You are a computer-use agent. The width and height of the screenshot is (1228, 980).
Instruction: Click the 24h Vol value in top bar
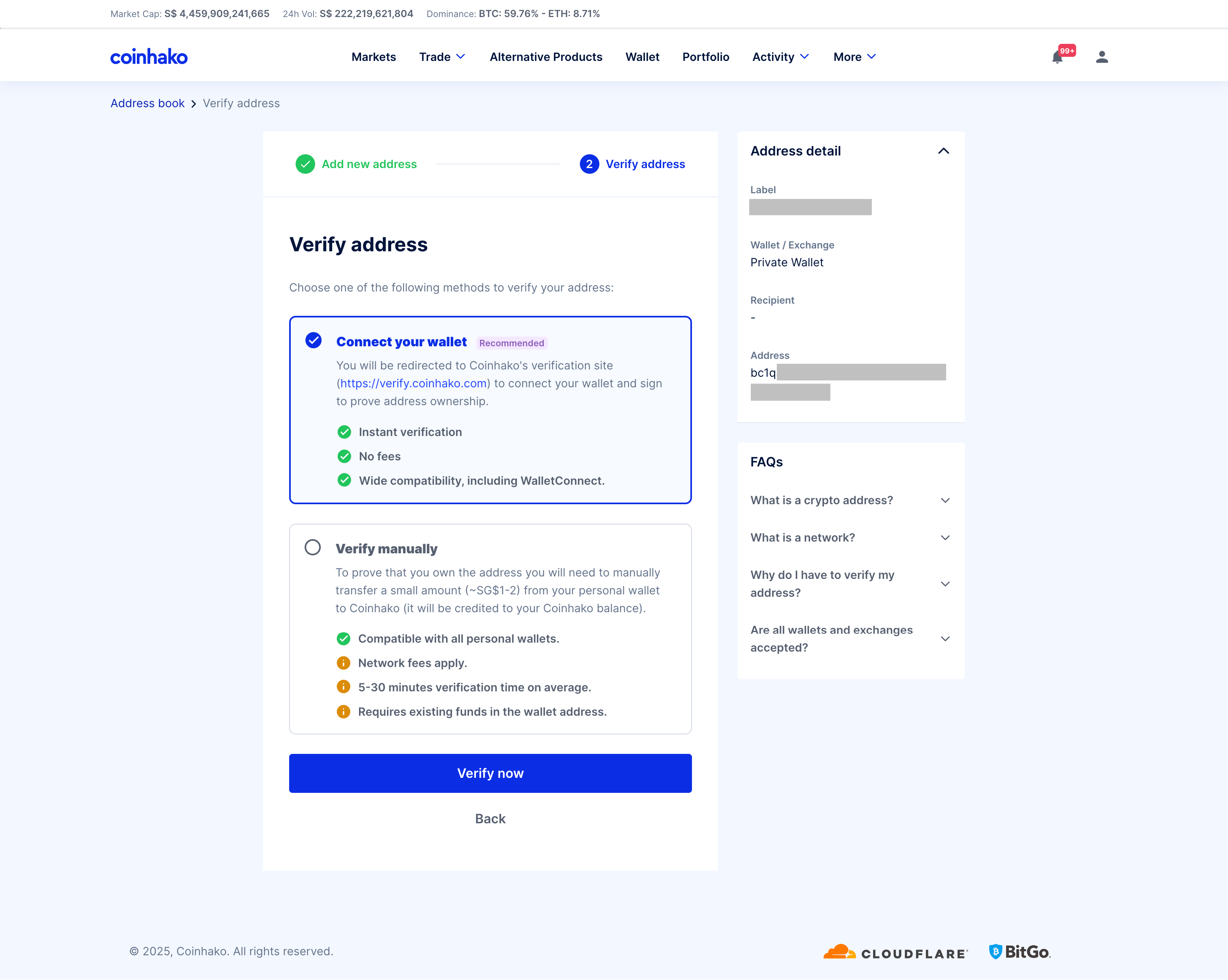(366, 14)
